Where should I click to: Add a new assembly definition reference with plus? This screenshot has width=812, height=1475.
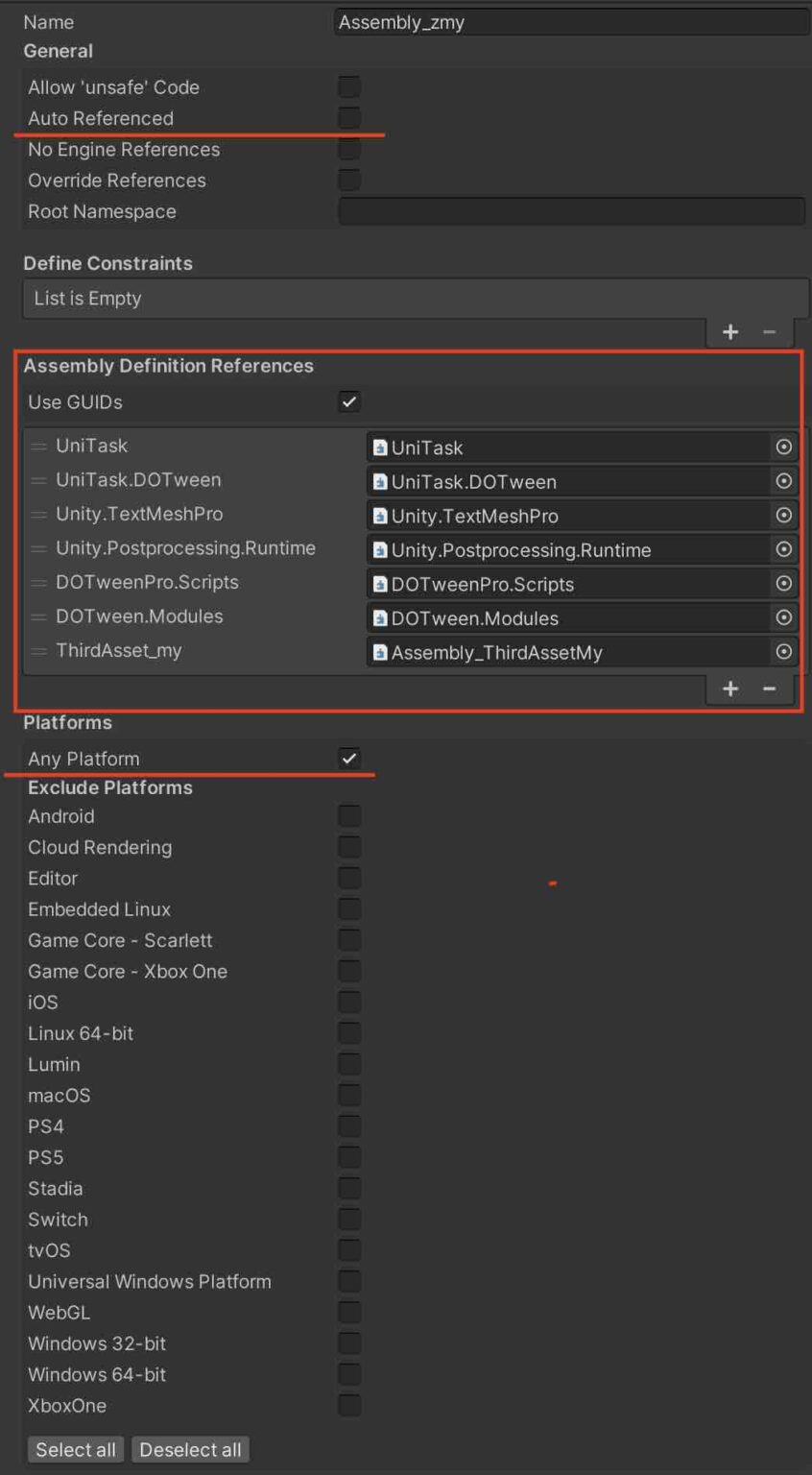[x=730, y=689]
